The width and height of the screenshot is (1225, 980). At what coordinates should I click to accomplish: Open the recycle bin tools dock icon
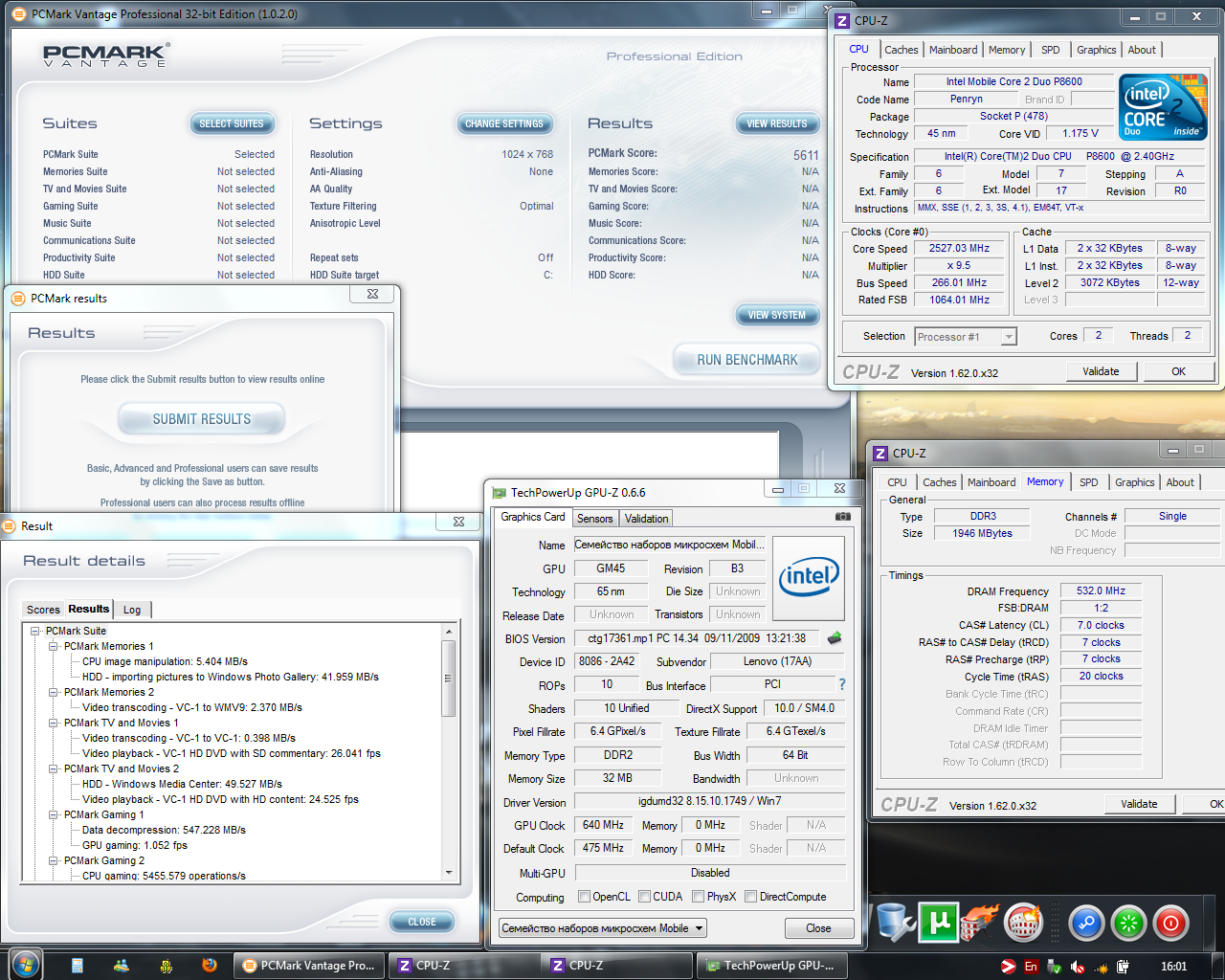(896, 924)
